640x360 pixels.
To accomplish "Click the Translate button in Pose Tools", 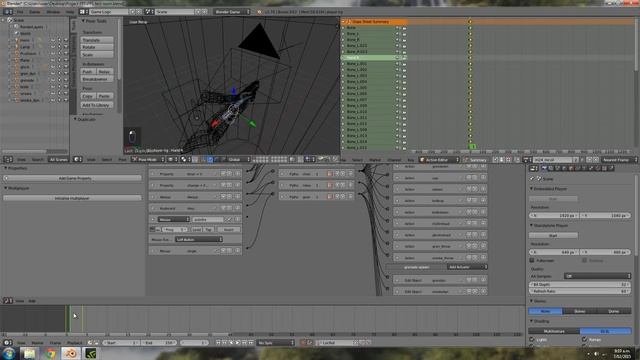I will 97,40.
